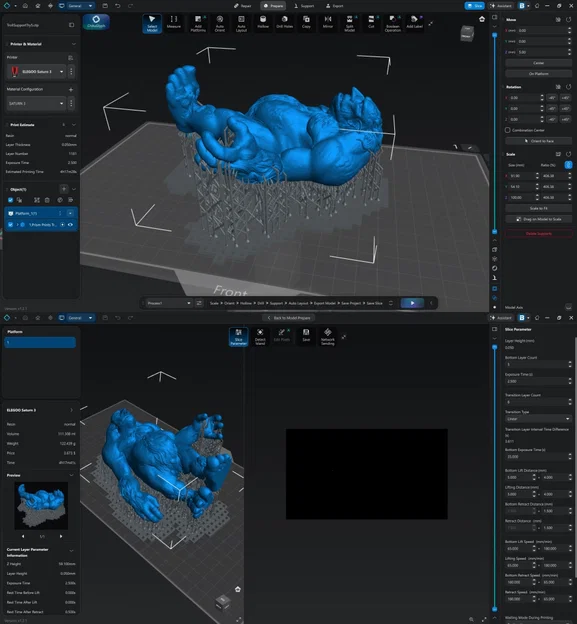The height and width of the screenshot is (624, 577).
Task: Click the red Delete Supports button
Action: pos(538,234)
